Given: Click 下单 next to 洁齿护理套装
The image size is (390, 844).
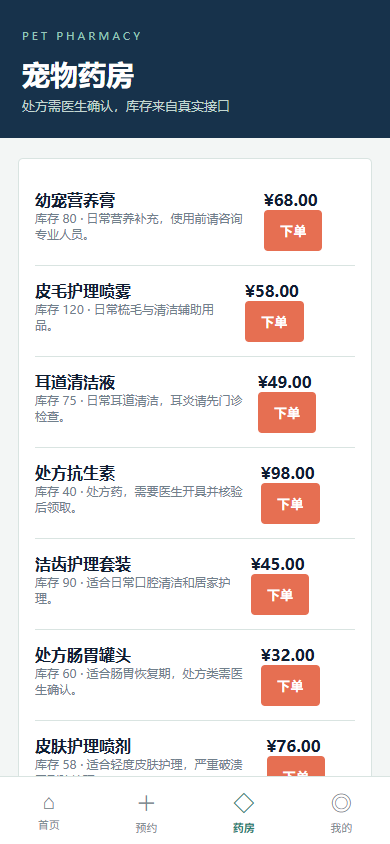Looking at the screenshot, I should tap(280, 594).
